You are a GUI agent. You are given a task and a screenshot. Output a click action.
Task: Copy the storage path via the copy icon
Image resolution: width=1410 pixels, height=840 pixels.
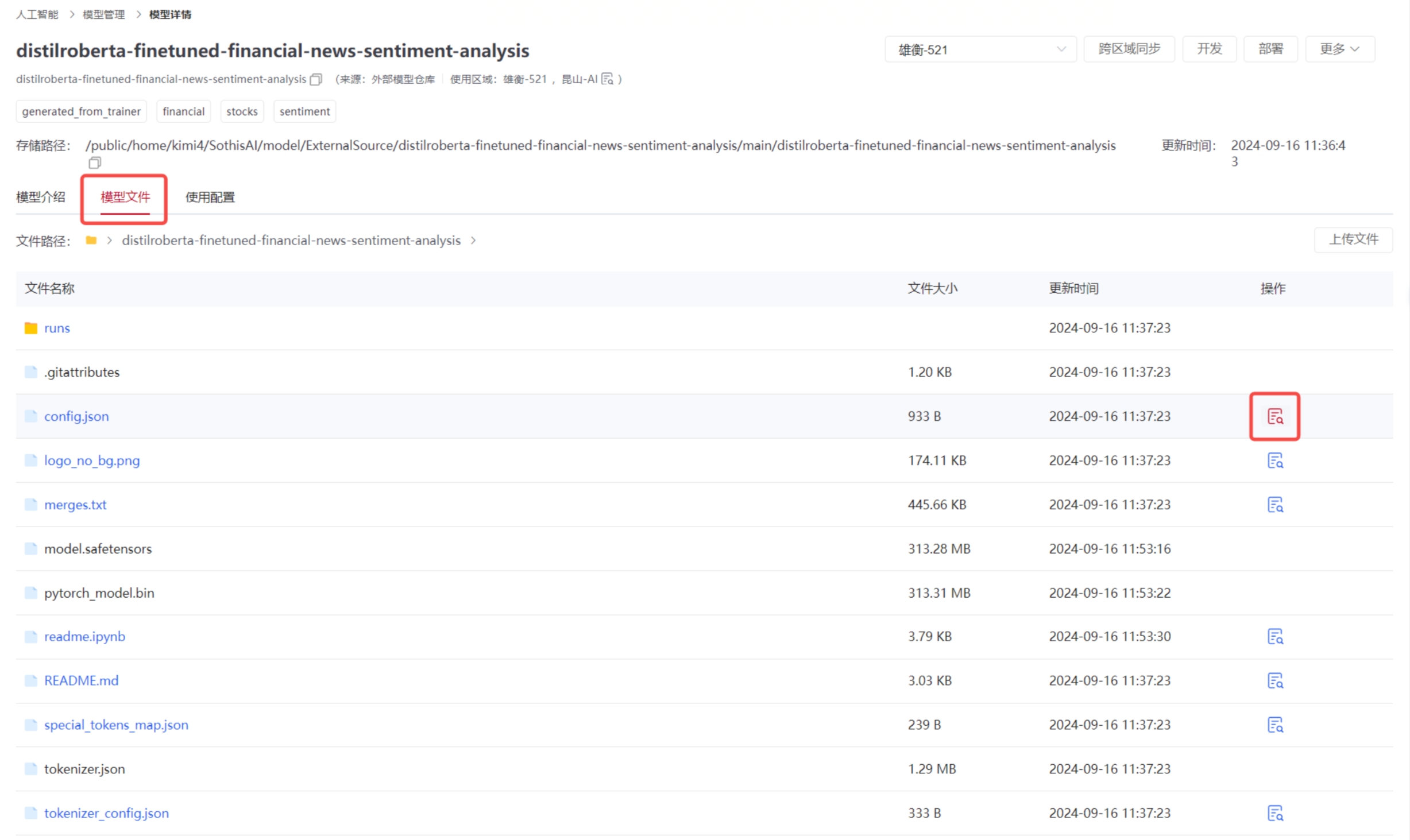coord(95,163)
